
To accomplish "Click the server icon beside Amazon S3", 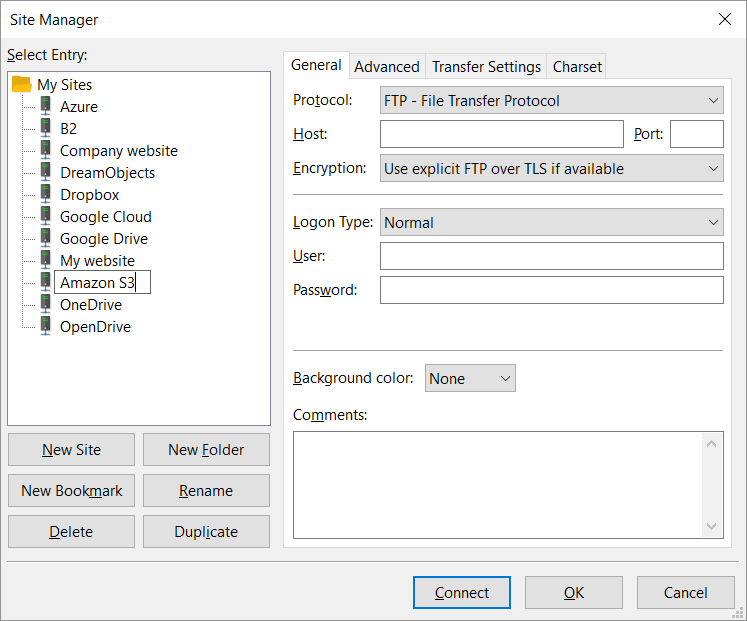I will point(46,281).
